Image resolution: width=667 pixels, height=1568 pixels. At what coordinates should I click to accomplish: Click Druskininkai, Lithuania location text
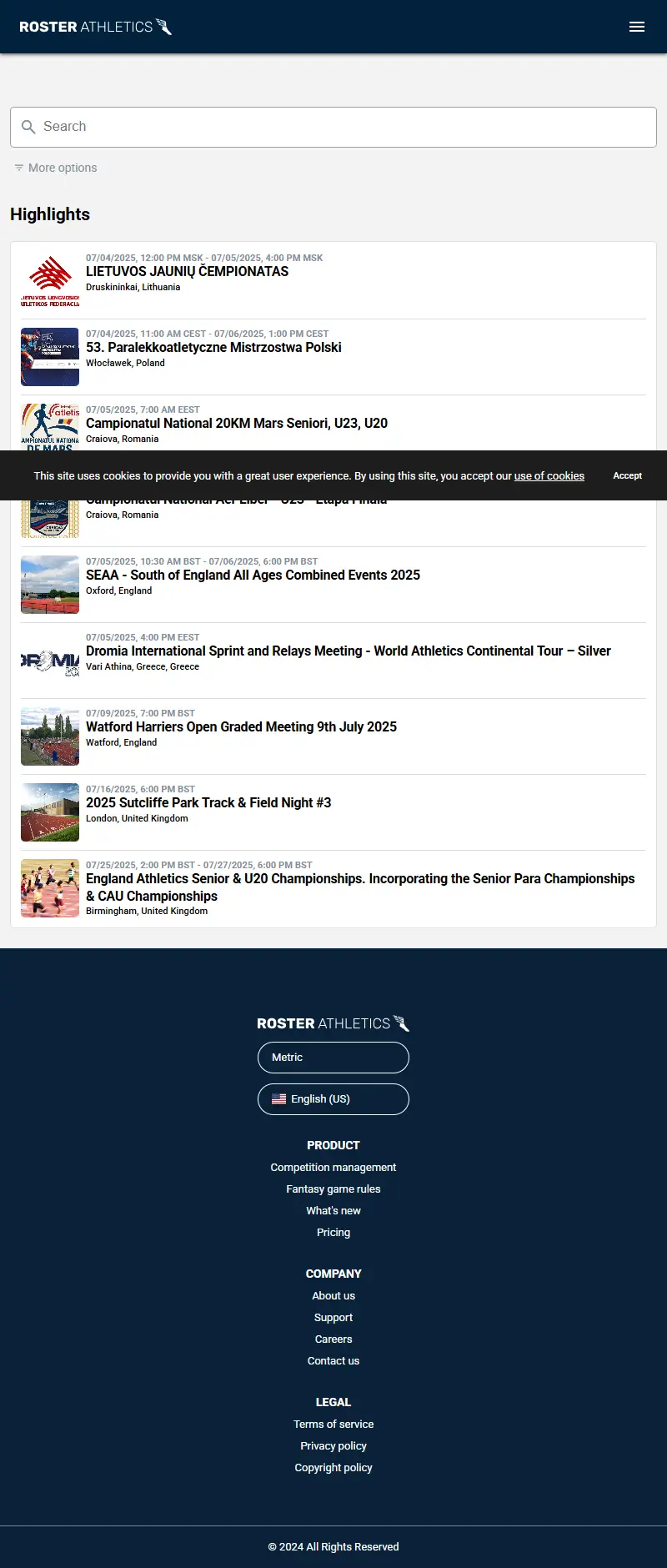click(133, 288)
